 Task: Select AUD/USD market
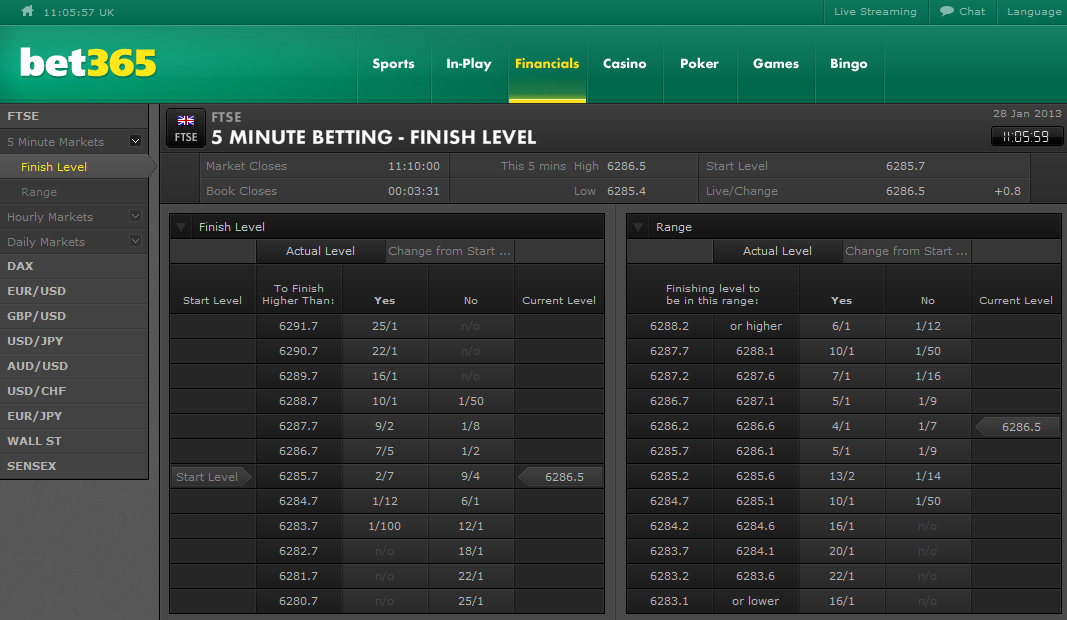point(74,366)
